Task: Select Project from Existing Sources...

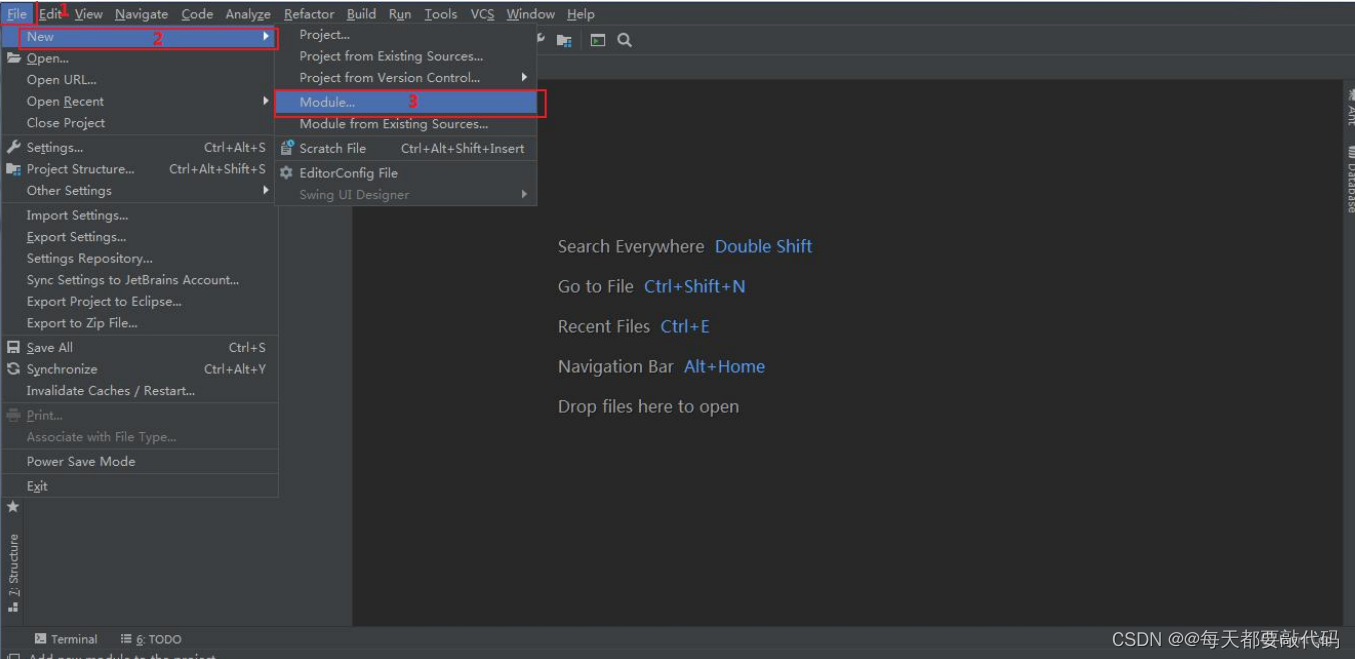Action: coord(406,56)
